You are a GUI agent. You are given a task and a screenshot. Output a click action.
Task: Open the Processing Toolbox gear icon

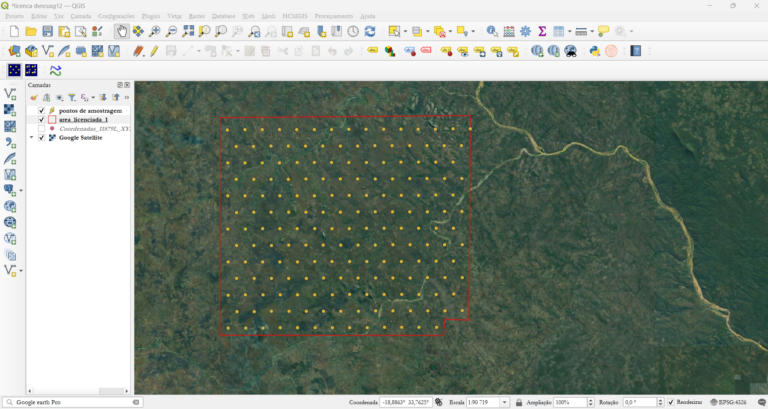click(x=526, y=31)
